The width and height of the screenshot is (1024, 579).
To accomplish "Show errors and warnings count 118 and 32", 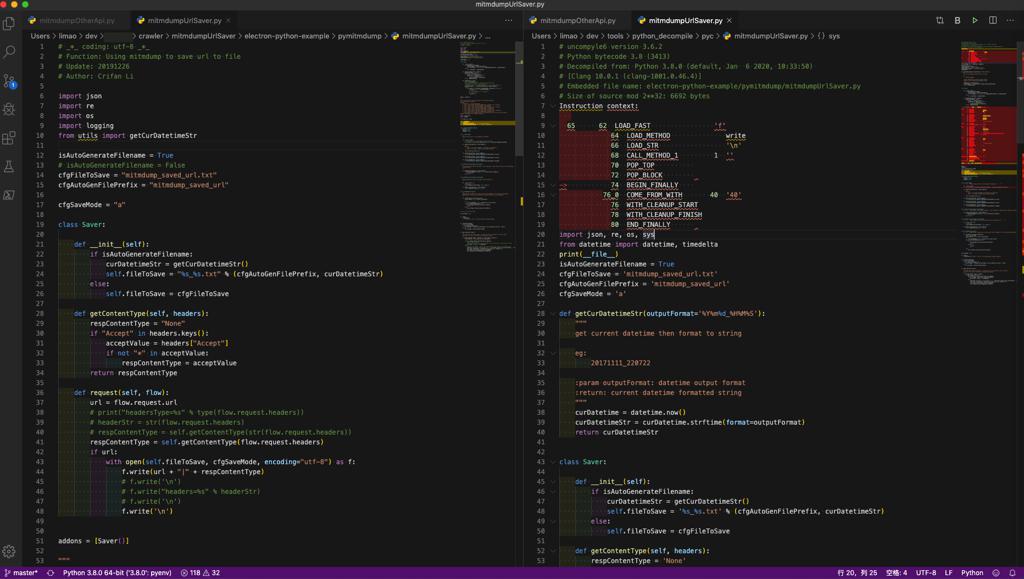I will [200, 572].
